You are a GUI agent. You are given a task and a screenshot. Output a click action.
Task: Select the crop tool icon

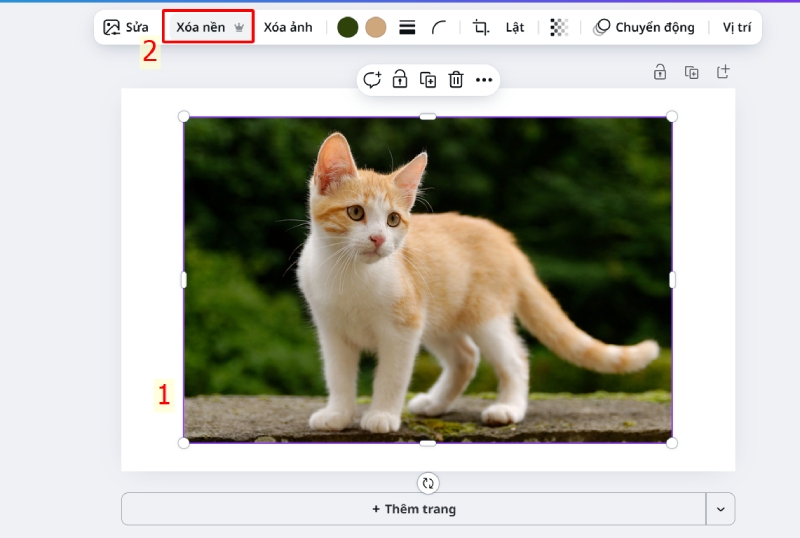481,28
